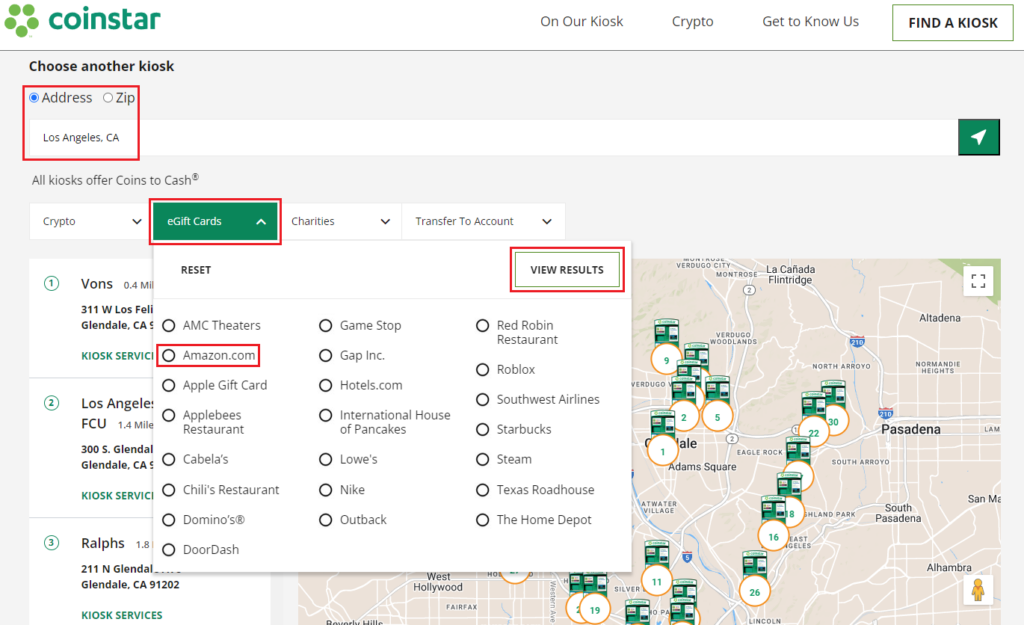This screenshot has width=1024, height=625.
Task: Select the Amazon.com gift card option
Action: tap(169, 355)
